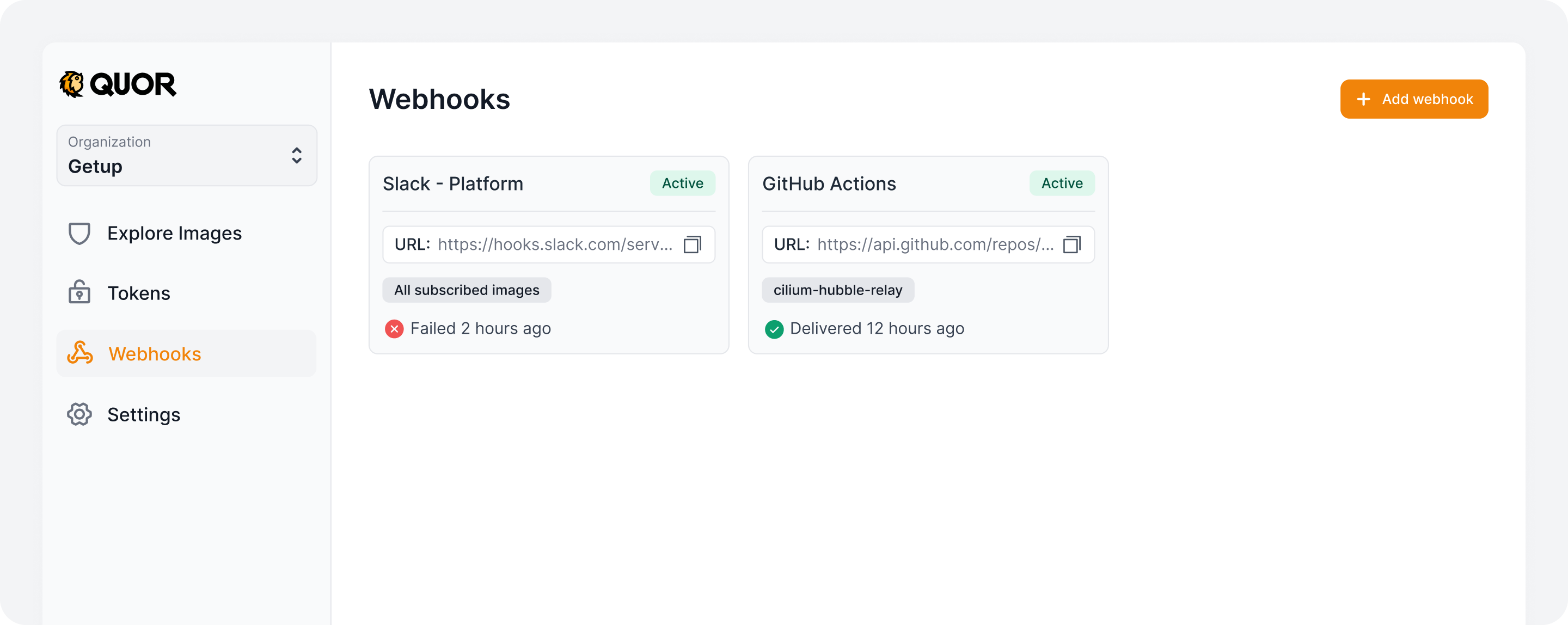Click the Webhooks icon in sidebar
Viewport: 1568px width, 625px height.
79,353
